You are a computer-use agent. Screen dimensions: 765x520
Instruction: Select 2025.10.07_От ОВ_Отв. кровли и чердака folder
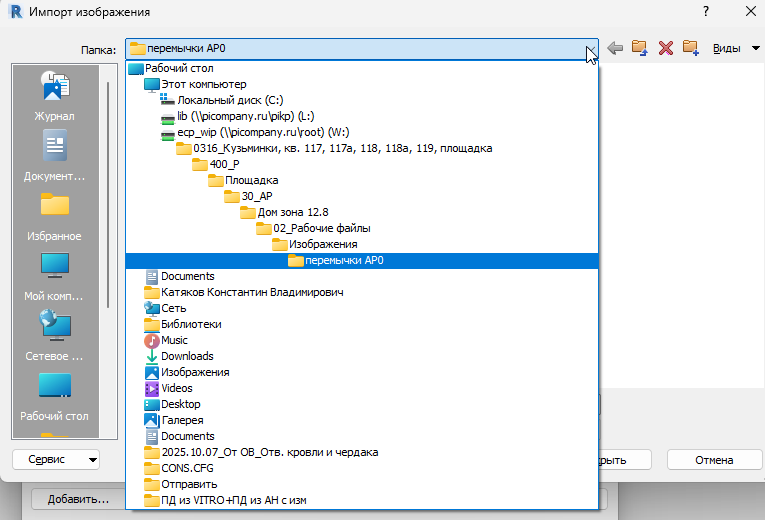(362, 453)
